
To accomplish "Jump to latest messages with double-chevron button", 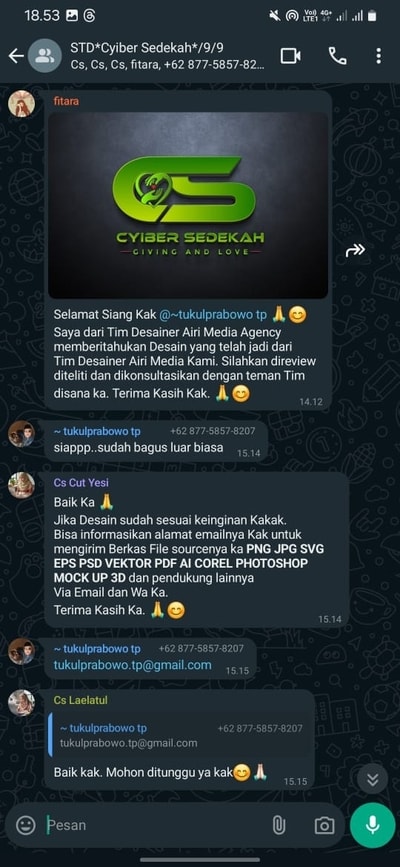I will 372,779.
